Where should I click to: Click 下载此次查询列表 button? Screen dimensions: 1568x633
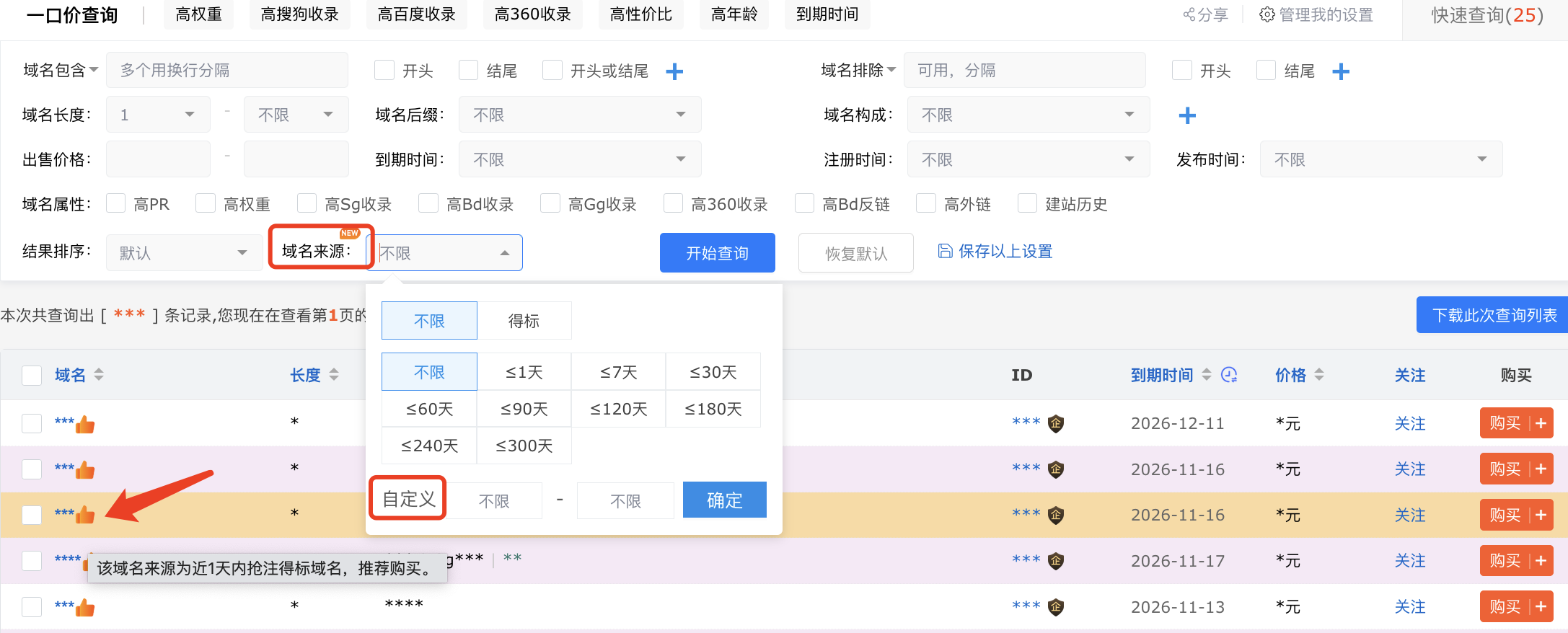click(1494, 315)
